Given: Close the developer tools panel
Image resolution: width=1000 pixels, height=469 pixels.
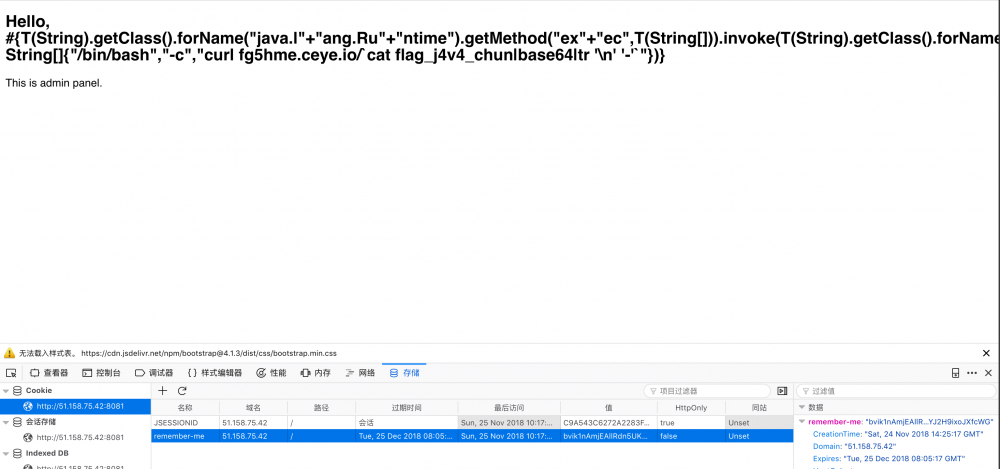Looking at the screenshot, I should click(x=989, y=373).
